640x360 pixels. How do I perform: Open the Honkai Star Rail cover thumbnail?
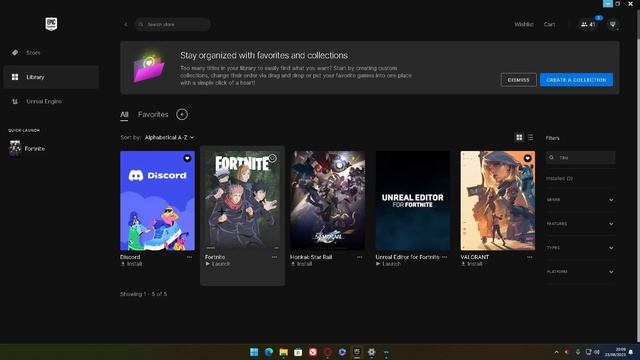pyautogui.click(x=328, y=200)
